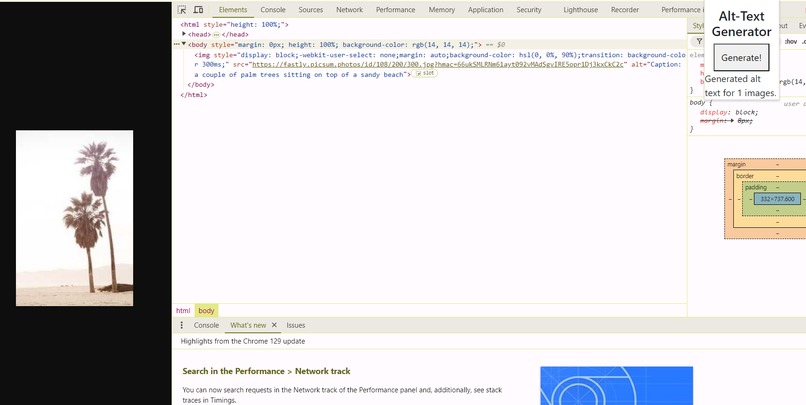Select the What's new drawer tab
The width and height of the screenshot is (806, 405).
(x=248, y=325)
